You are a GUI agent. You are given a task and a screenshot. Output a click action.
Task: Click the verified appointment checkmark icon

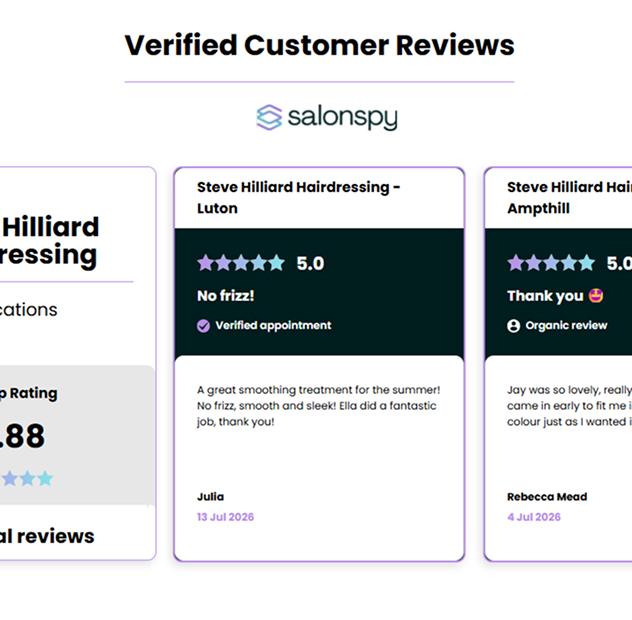point(203,325)
